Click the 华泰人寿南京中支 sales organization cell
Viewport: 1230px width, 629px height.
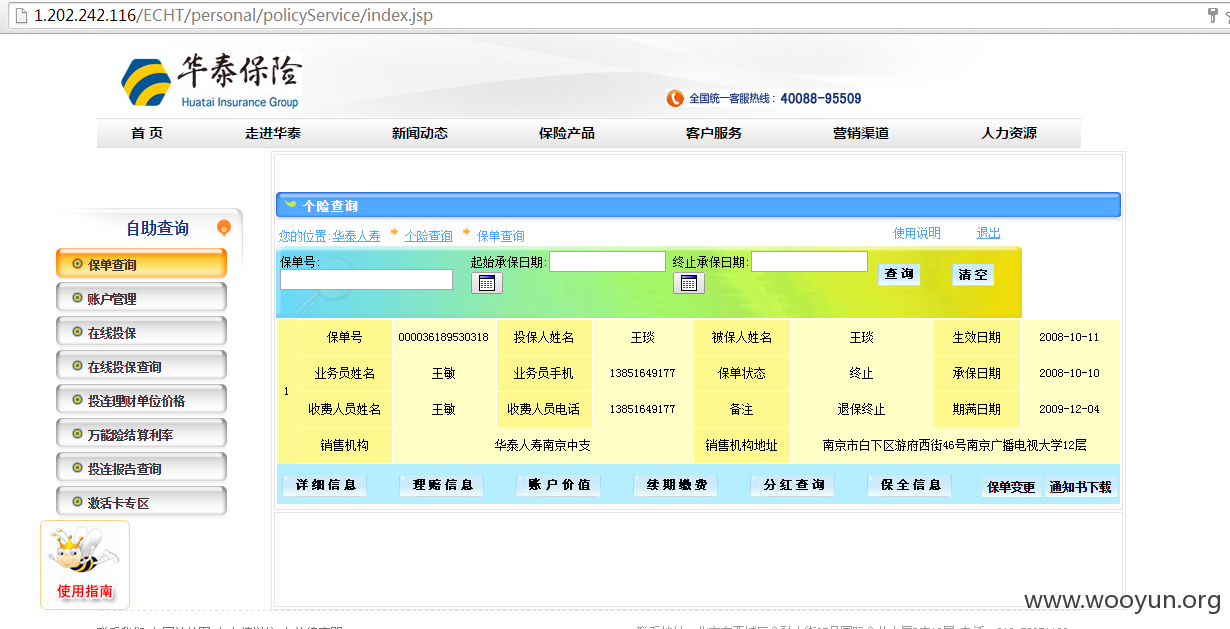(x=543, y=445)
